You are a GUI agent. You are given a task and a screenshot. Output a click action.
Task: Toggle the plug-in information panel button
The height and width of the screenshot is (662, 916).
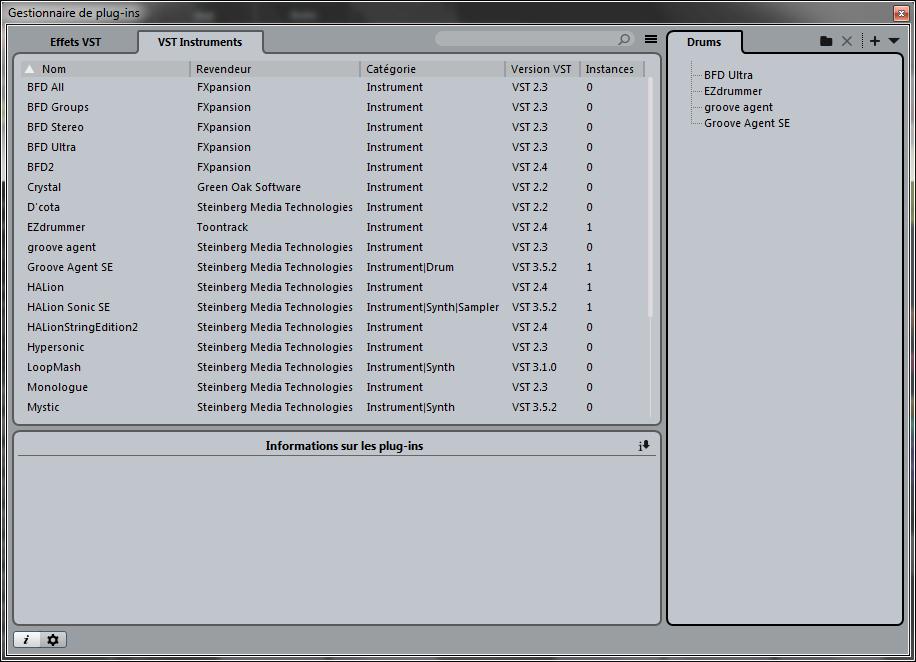pos(27,640)
